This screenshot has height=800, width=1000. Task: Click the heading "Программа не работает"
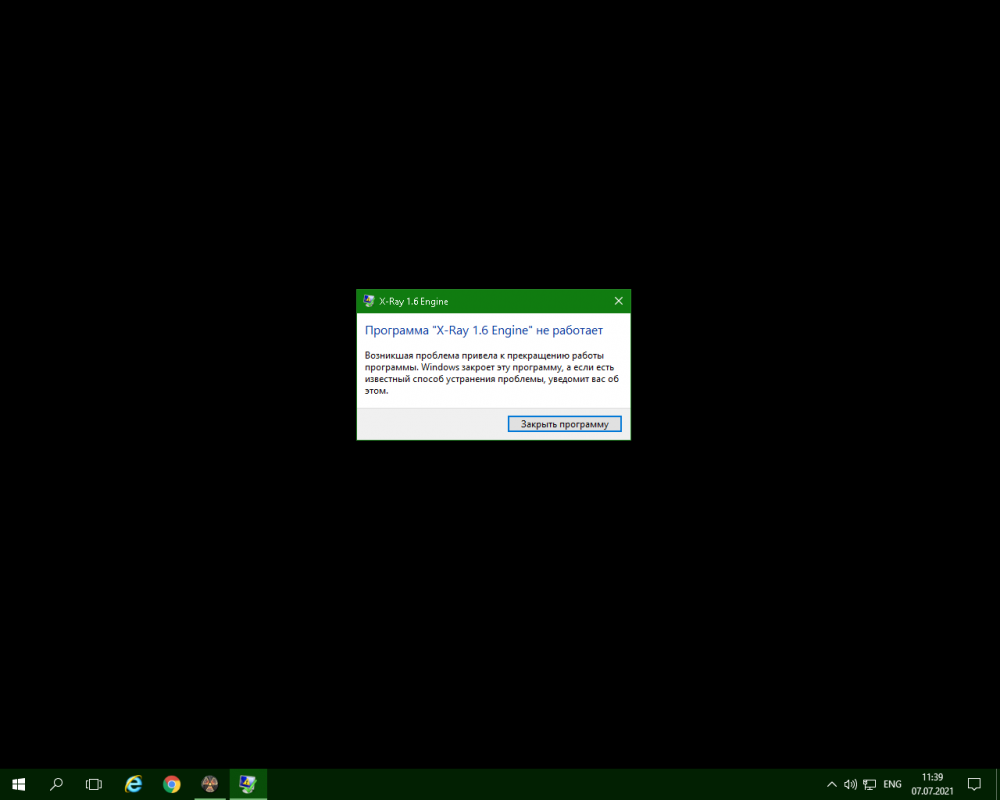pyautogui.click(x=483, y=330)
